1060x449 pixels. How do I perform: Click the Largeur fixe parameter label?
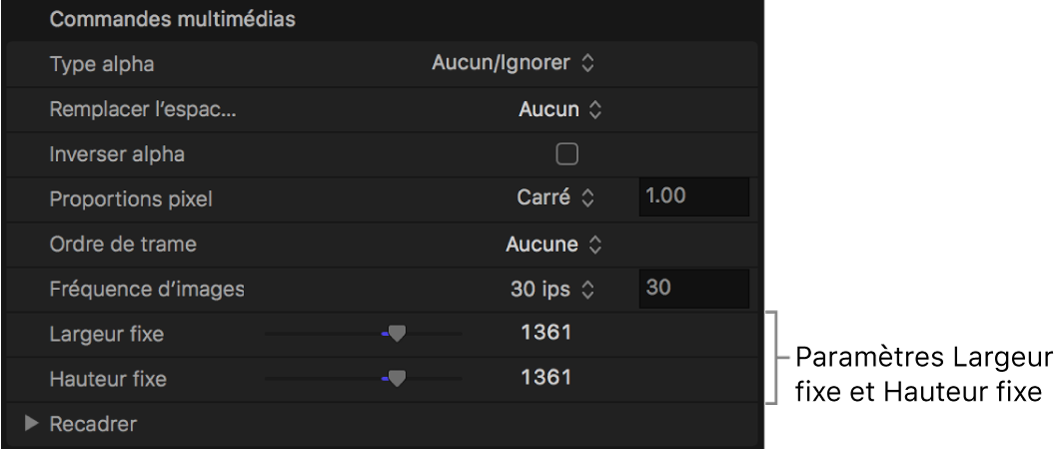pyautogui.click(x=106, y=334)
